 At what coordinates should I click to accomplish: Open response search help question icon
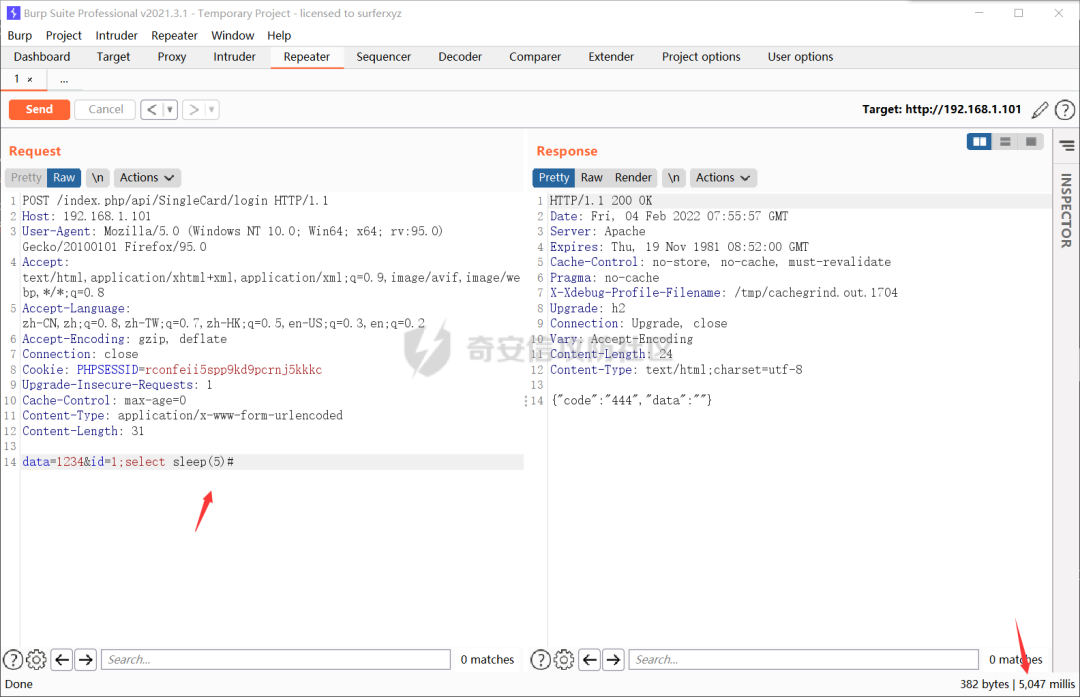541,660
